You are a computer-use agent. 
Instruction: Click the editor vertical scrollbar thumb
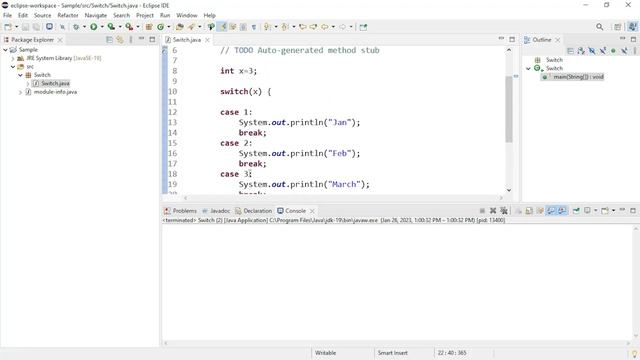click(x=509, y=109)
